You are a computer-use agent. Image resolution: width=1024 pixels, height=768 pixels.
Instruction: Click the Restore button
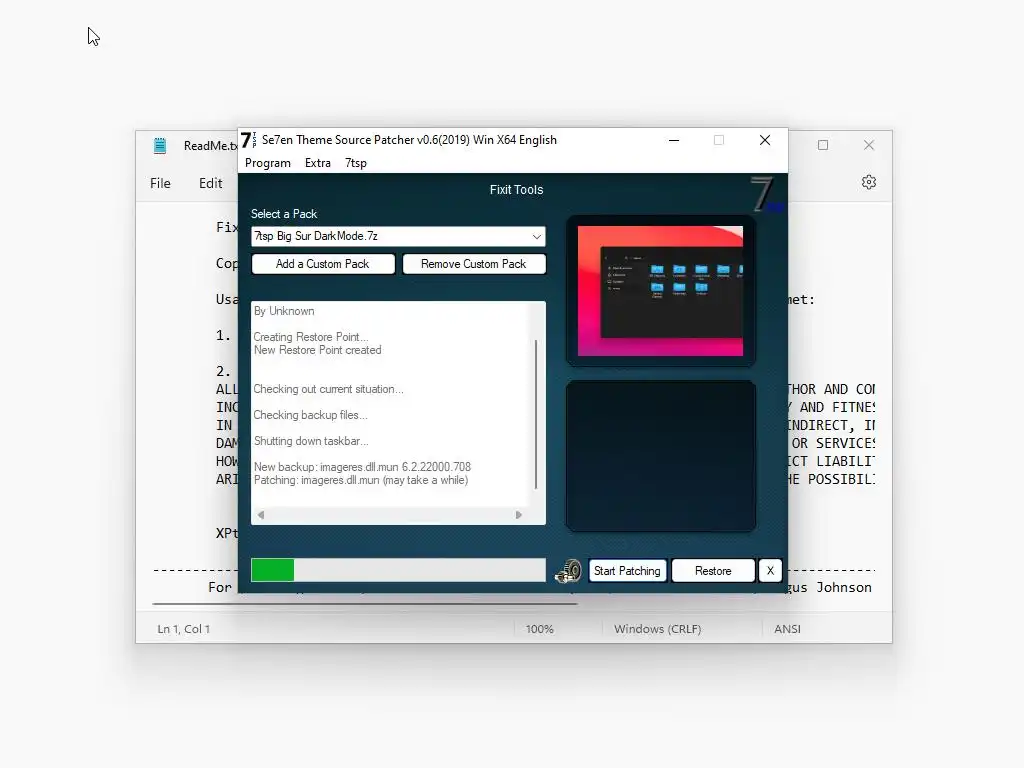[x=713, y=571]
